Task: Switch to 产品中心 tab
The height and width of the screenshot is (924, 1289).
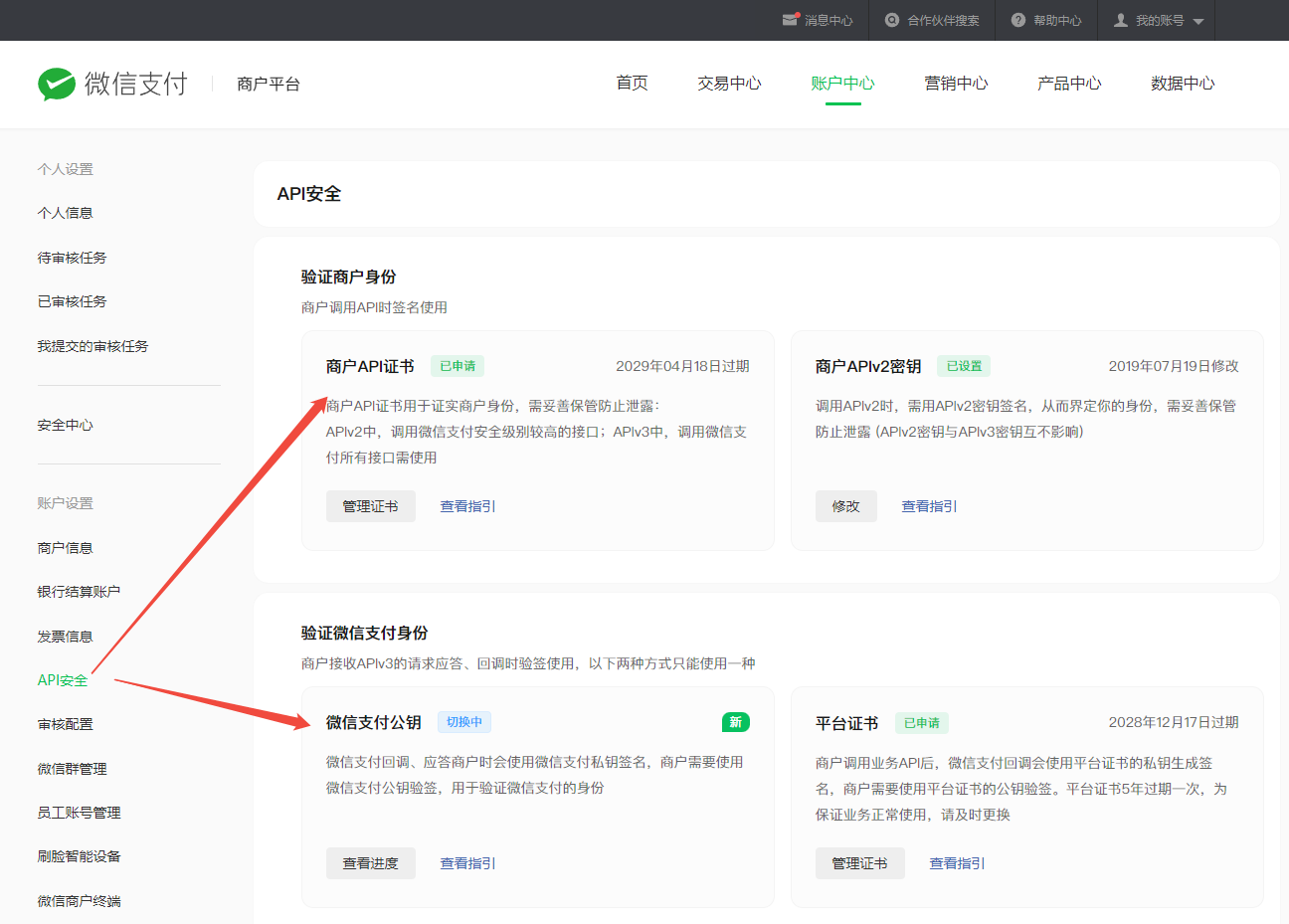Action: [1069, 84]
